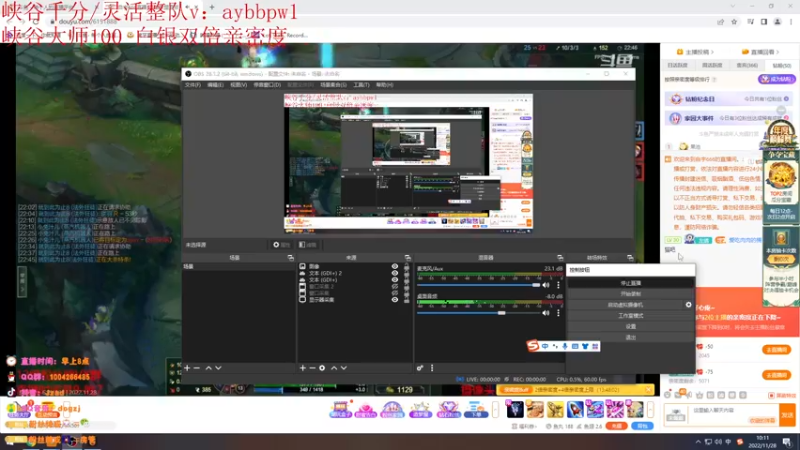Open the 麦克风/Aux three-dot options menu
Screen dimensions: 800x450
(x=558, y=285)
